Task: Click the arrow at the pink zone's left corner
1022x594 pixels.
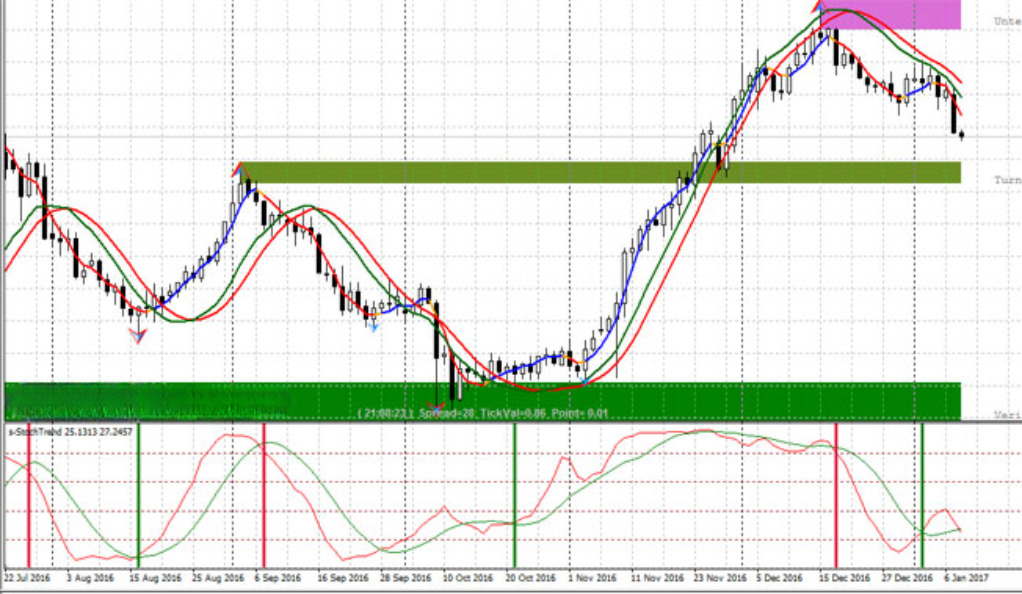Action: pos(821,6)
